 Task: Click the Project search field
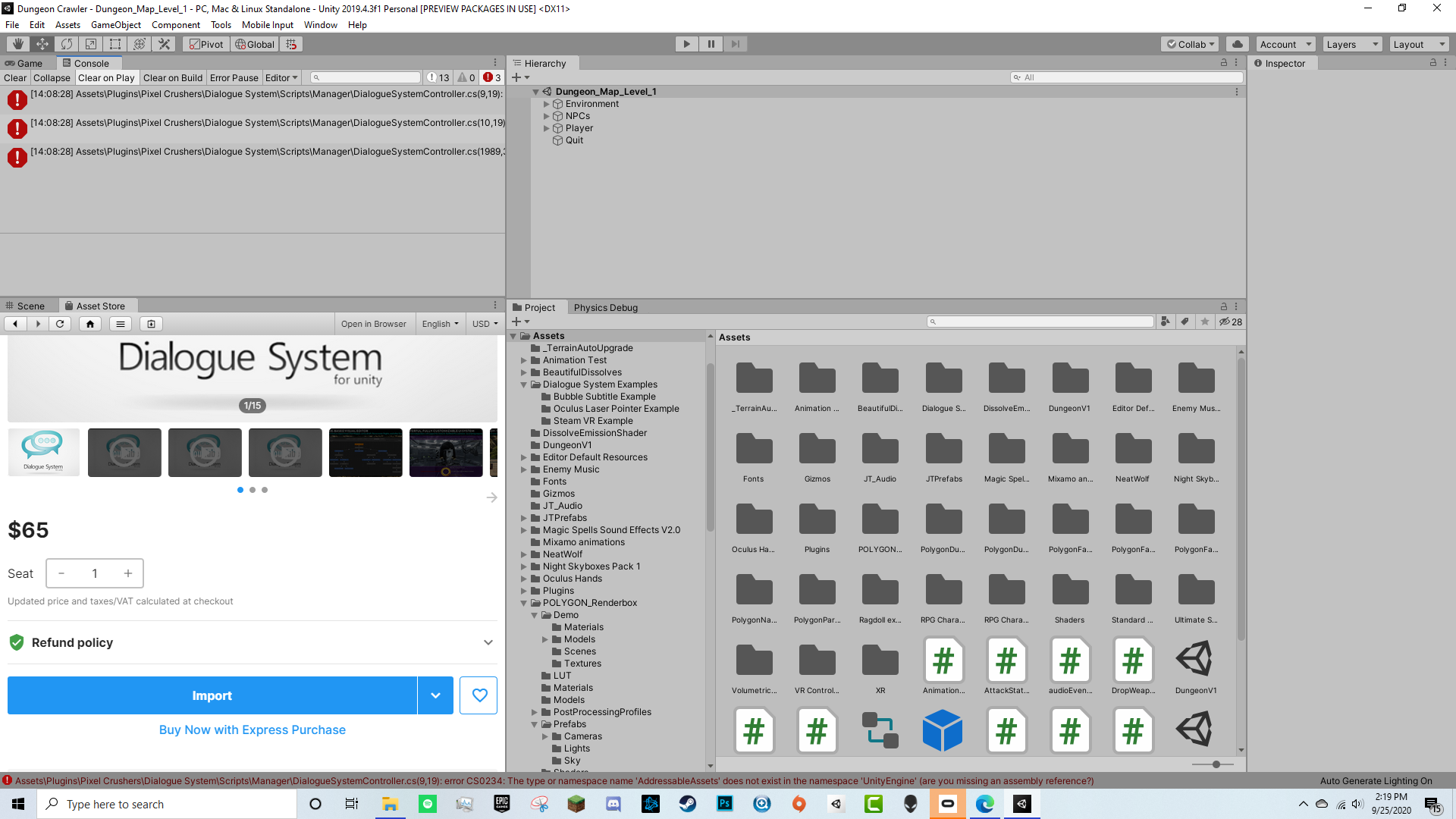(x=1040, y=322)
